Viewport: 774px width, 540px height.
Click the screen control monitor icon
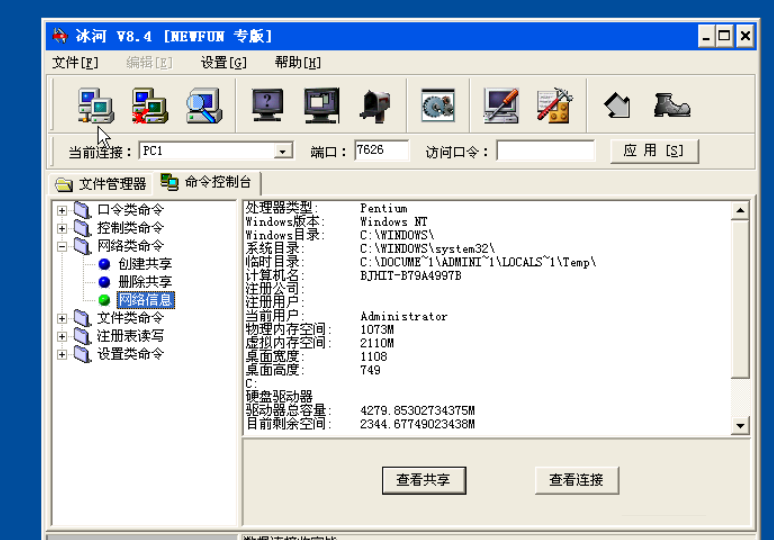coord(321,105)
